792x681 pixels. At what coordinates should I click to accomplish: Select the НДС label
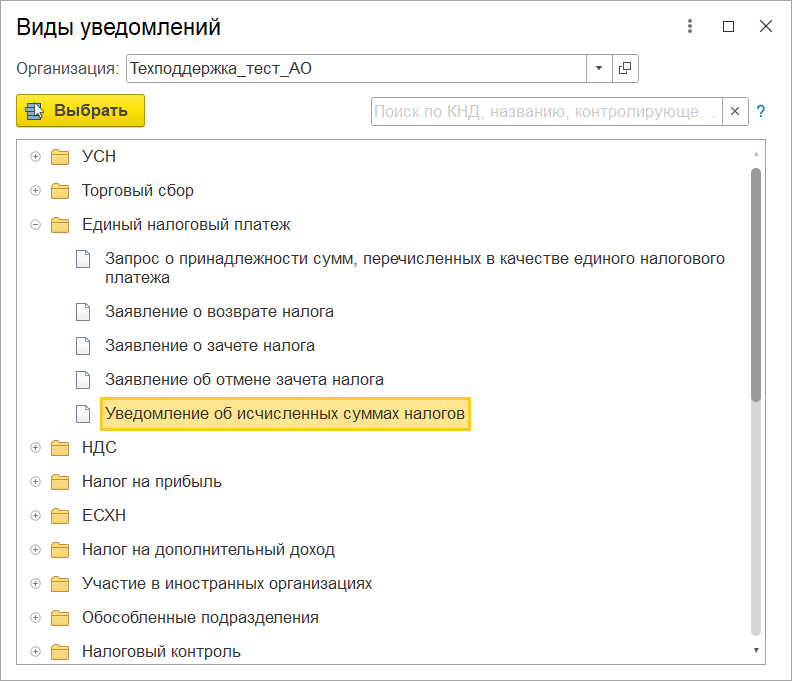pos(100,448)
